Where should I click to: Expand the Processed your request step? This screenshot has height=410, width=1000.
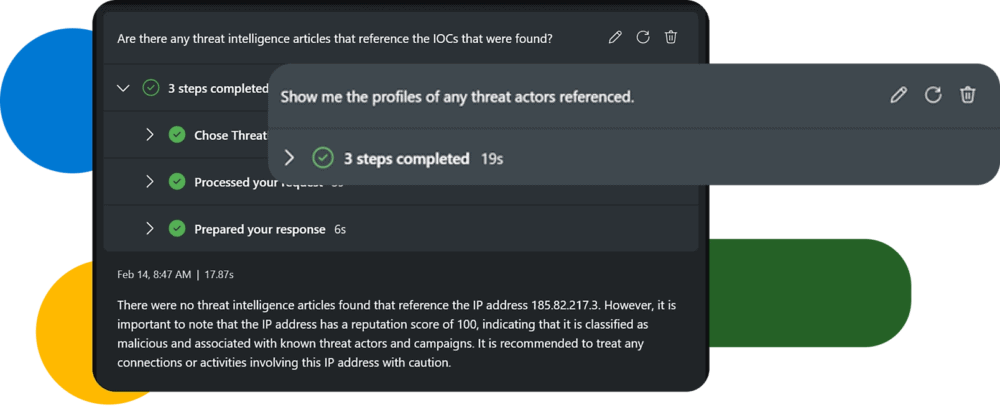(150, 182)
